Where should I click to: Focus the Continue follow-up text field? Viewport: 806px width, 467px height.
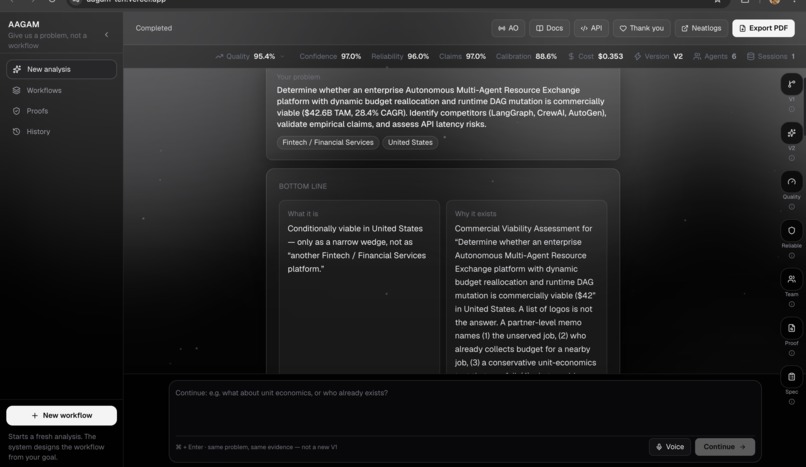465,408
